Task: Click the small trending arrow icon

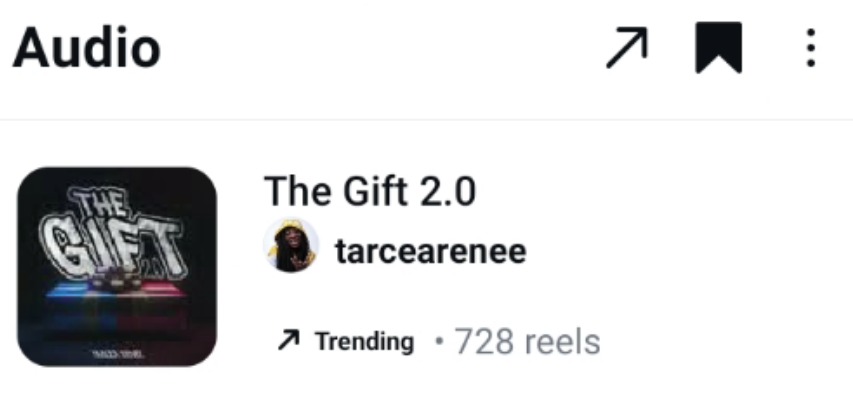Action: 288,341
